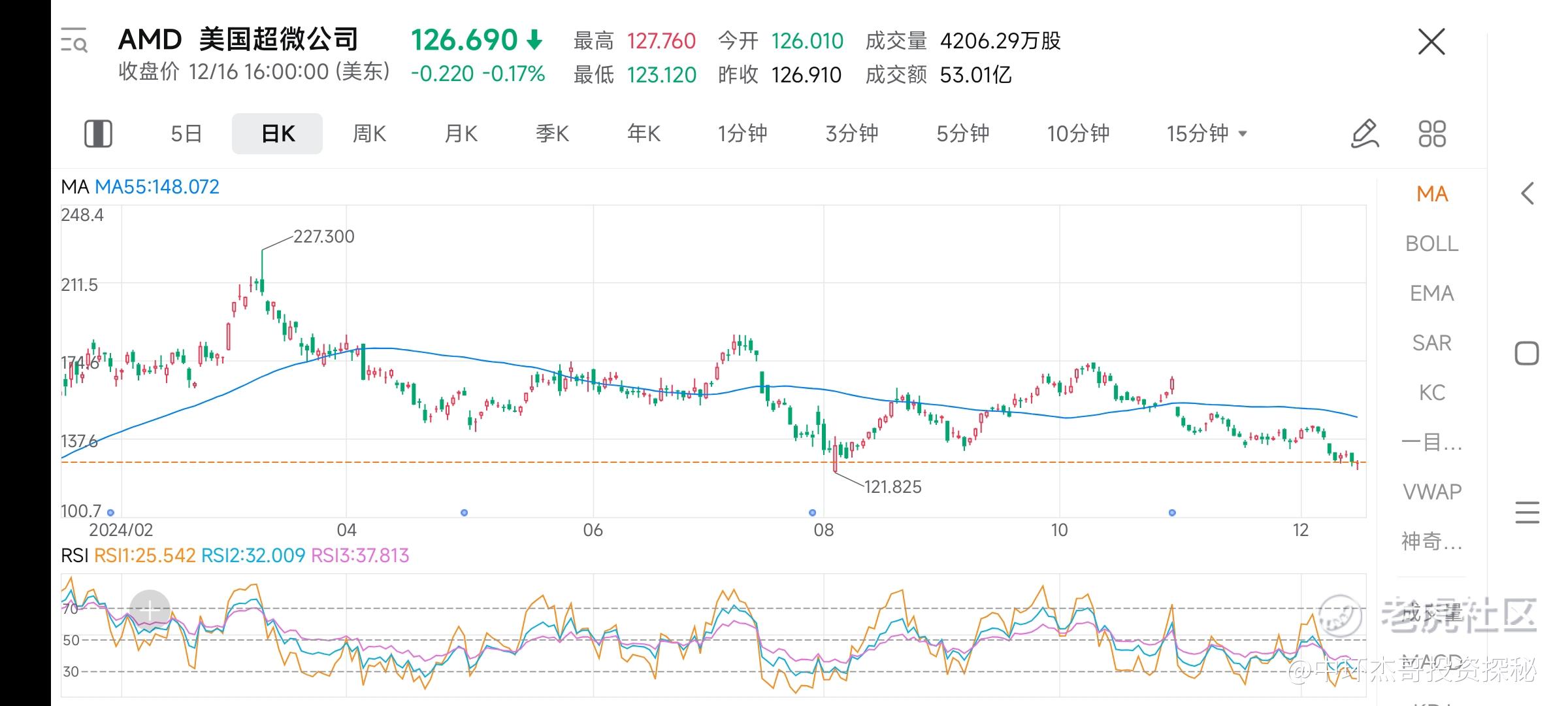Click the blue event dot near 08

coord(812,513)
